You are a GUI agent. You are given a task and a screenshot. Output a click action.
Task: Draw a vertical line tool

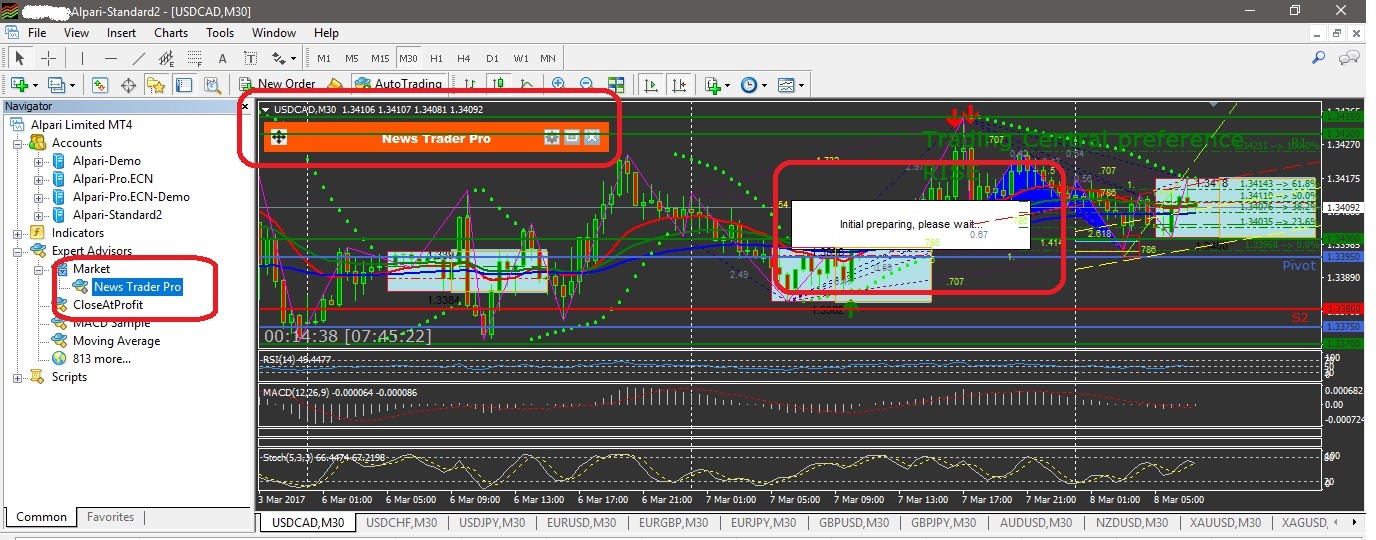point(82,58)
